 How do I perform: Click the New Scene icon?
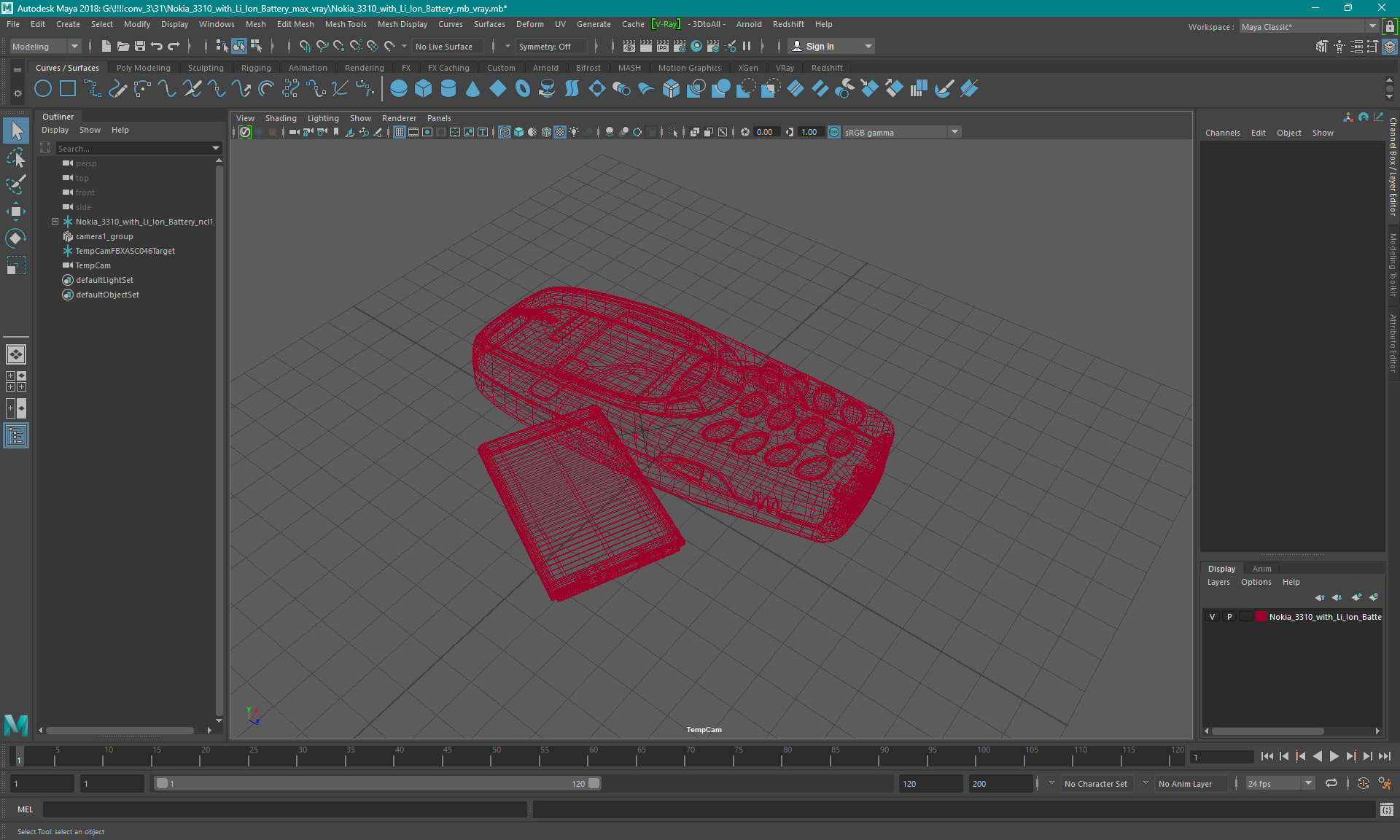pos(106,46)
